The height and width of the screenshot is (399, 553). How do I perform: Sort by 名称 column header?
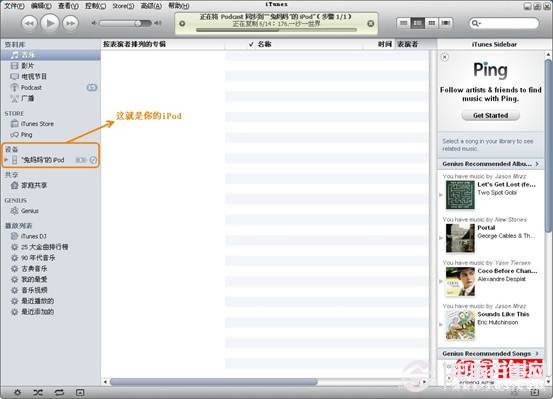(265, 44)
